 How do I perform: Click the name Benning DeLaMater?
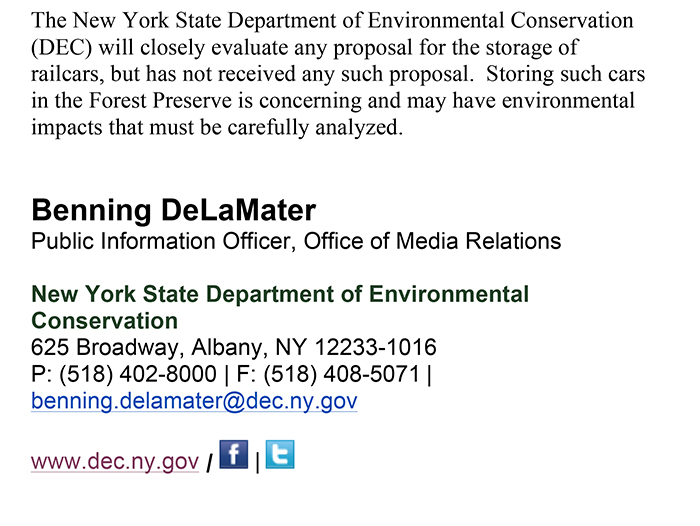(x=174, y=210)
